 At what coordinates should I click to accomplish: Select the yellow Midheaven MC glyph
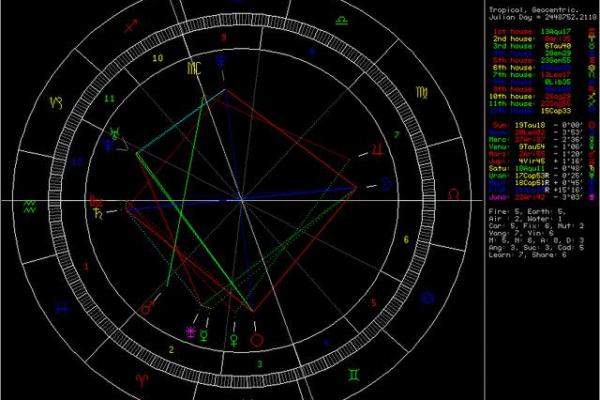coord(192,68)
